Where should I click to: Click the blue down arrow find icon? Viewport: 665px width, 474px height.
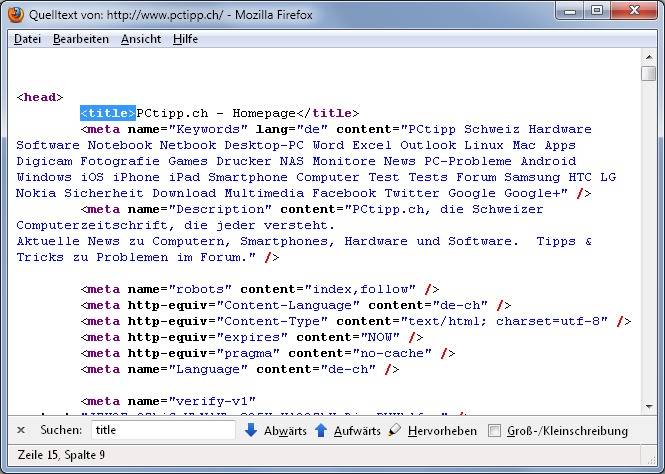(251, 430)
